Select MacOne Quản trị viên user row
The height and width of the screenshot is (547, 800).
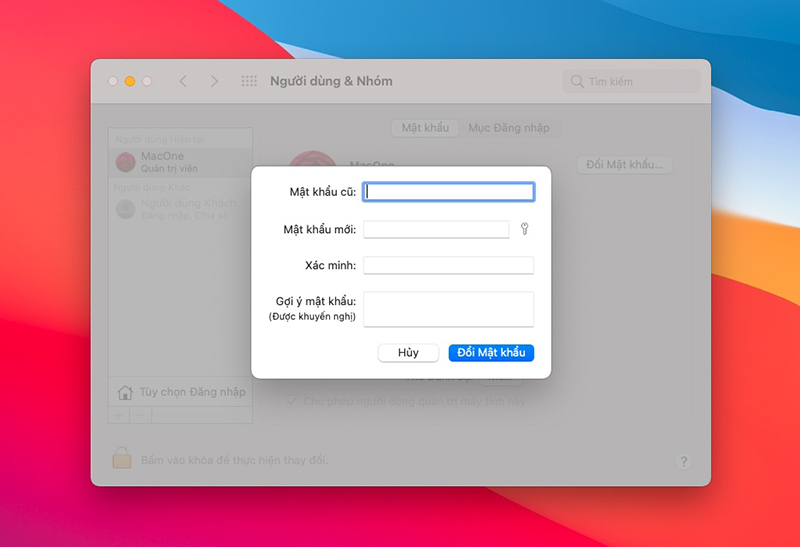(181, 162)
